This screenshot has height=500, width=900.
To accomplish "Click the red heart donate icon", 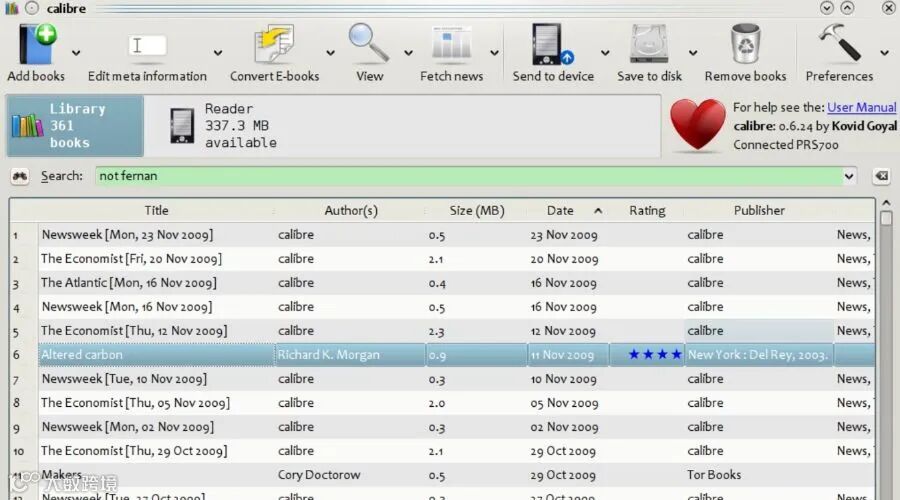I will 697,125.
